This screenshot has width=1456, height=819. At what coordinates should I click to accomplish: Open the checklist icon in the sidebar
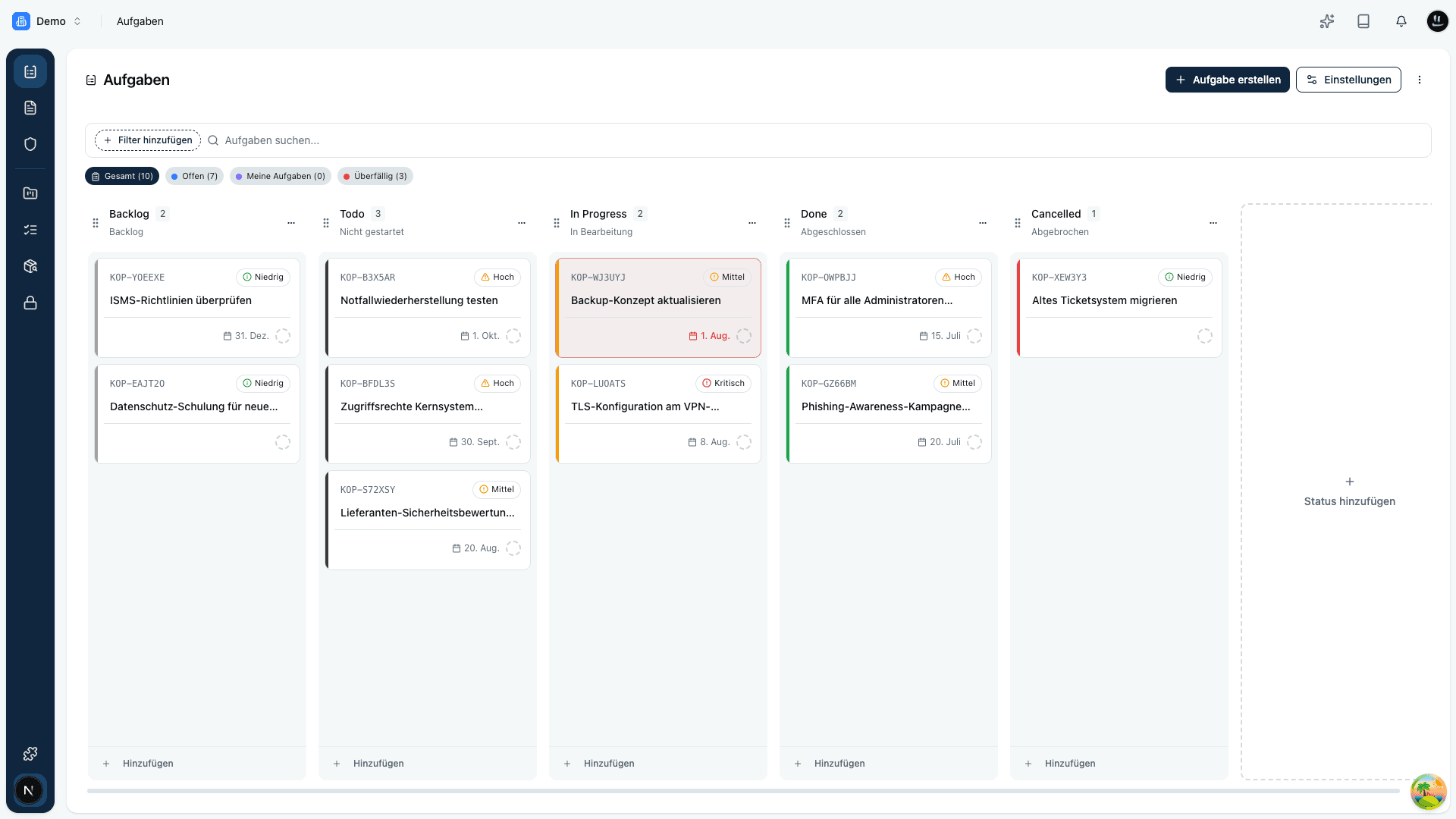[30, 230]
